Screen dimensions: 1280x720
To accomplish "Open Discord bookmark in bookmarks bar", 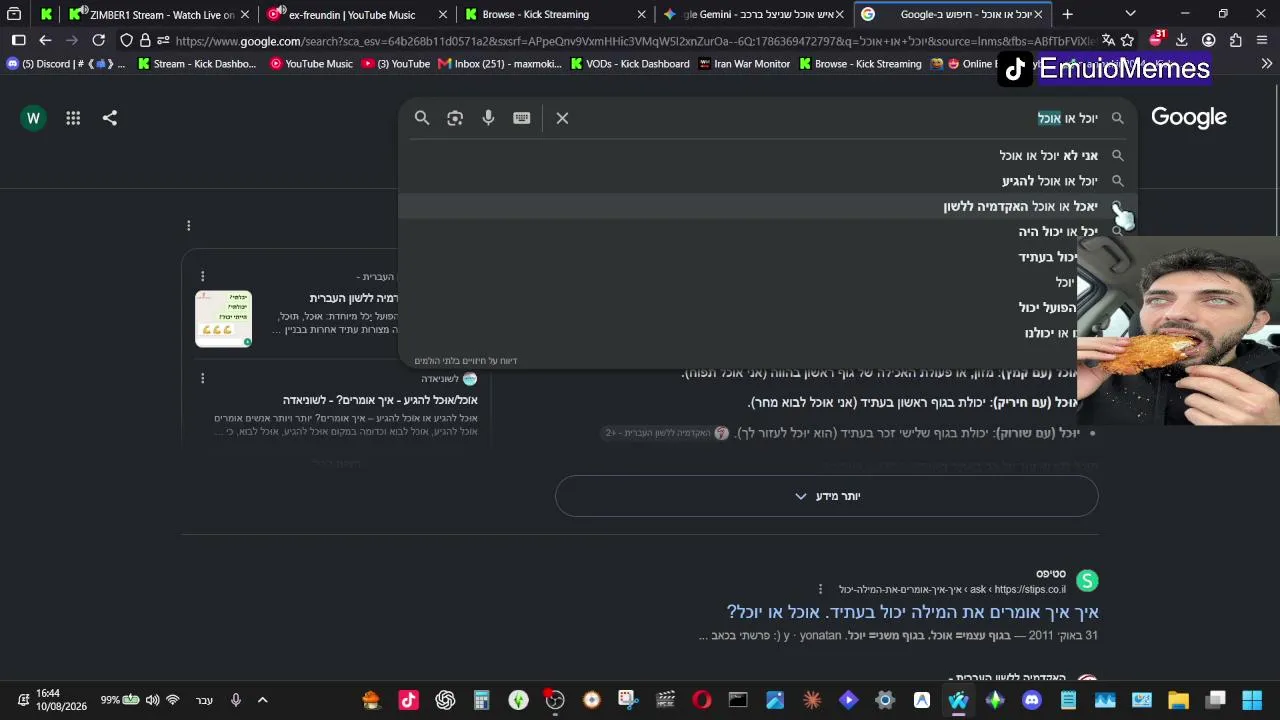I will pyautogui.click(x=65, y=64).
